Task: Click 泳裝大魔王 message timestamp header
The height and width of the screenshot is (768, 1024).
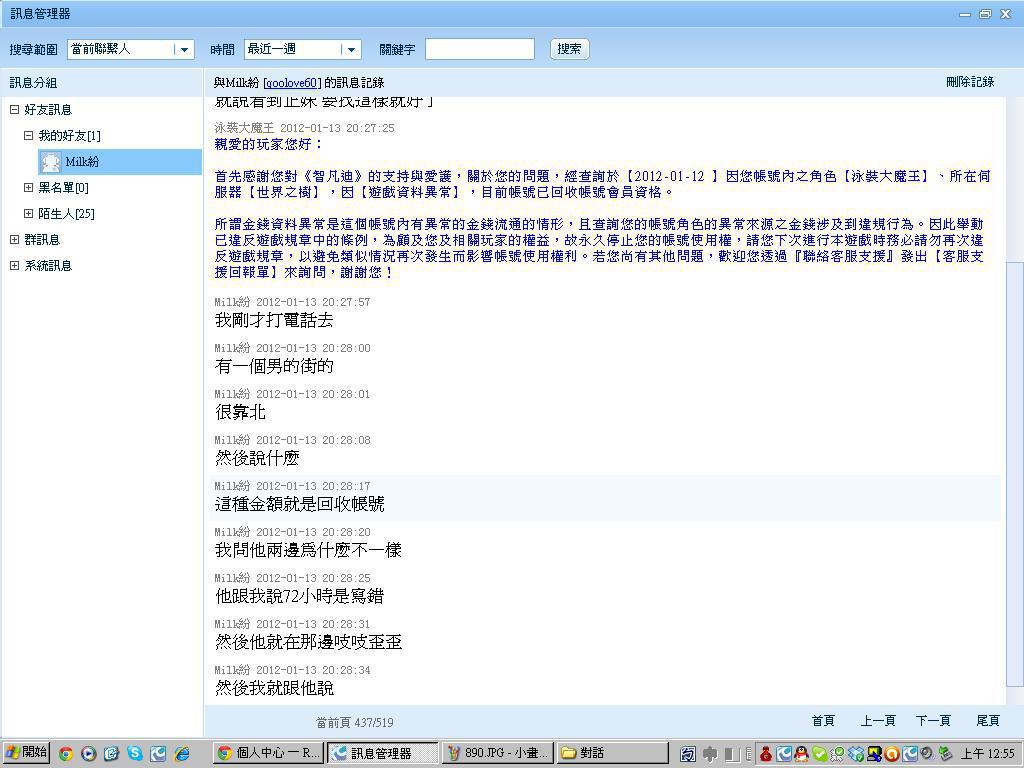Action: click(305, 128)
